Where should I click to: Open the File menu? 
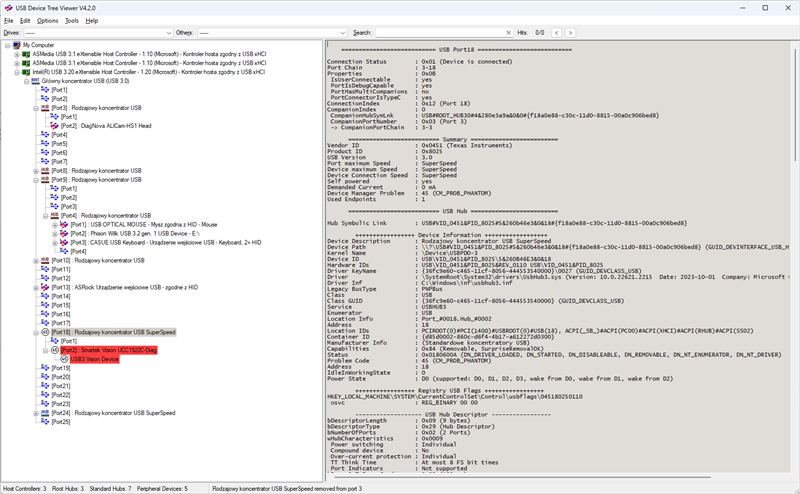pyautogui.click(x=9, y=21)
